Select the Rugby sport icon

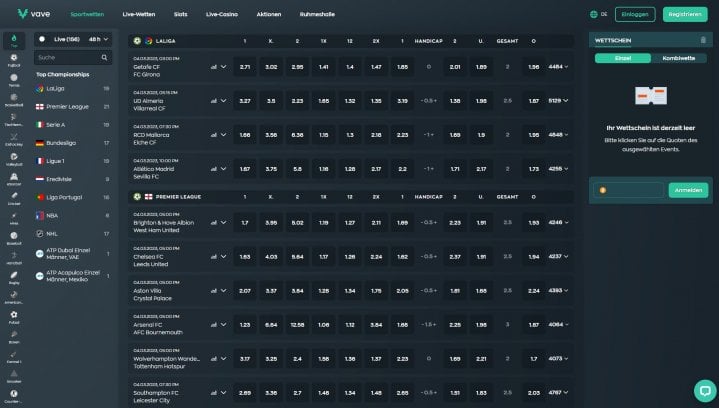click(14, 277)
